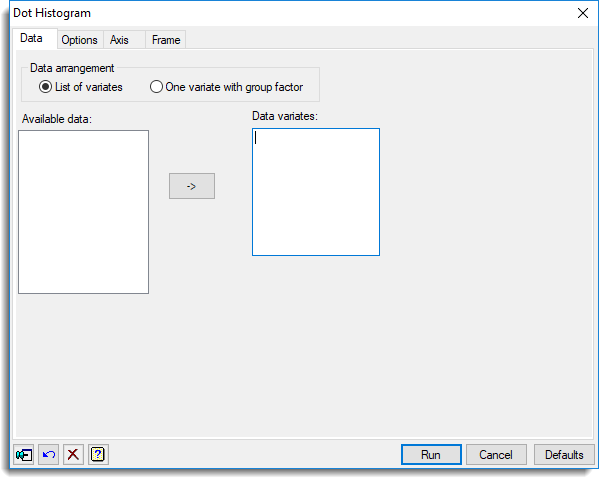Viewport: 599px width, 478px height.
Task: Open the Options tab
Action: pyautogui.click(x=79, y=40)
